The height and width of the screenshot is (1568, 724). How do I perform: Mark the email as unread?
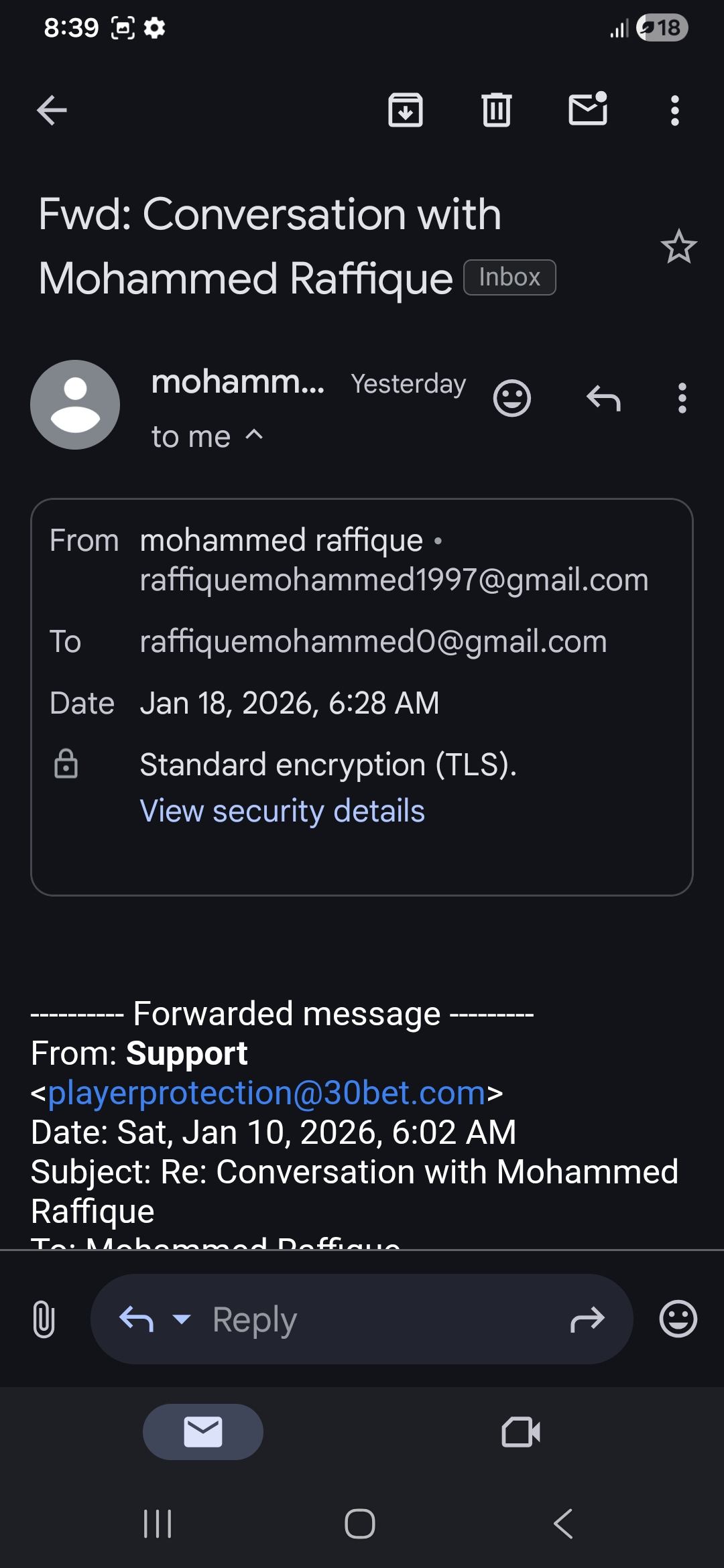coord(588,109)
